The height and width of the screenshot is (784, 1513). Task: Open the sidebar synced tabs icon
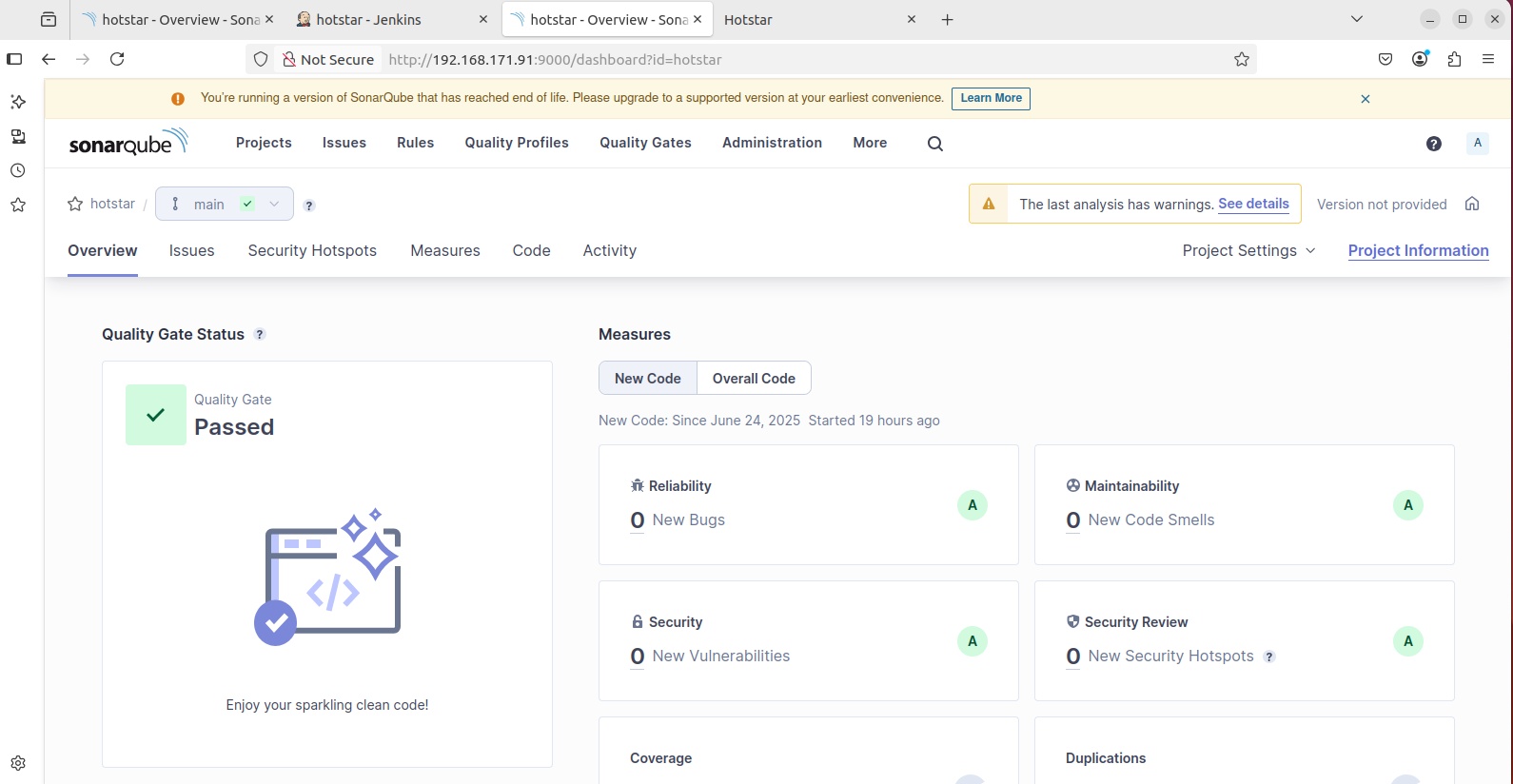[x=18, y=136]
